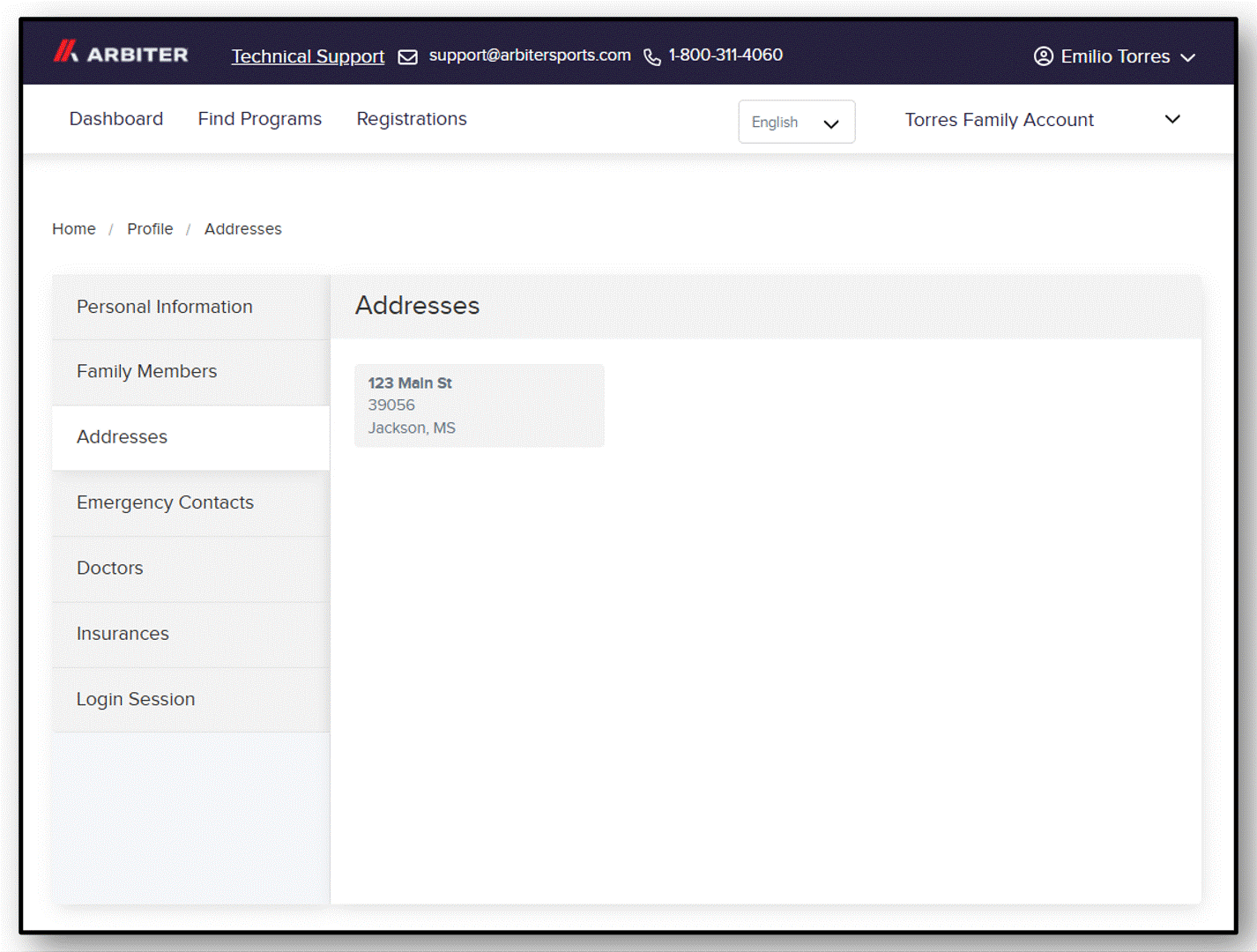
Task: Select Family Members in sidebar
Action: 191,372
